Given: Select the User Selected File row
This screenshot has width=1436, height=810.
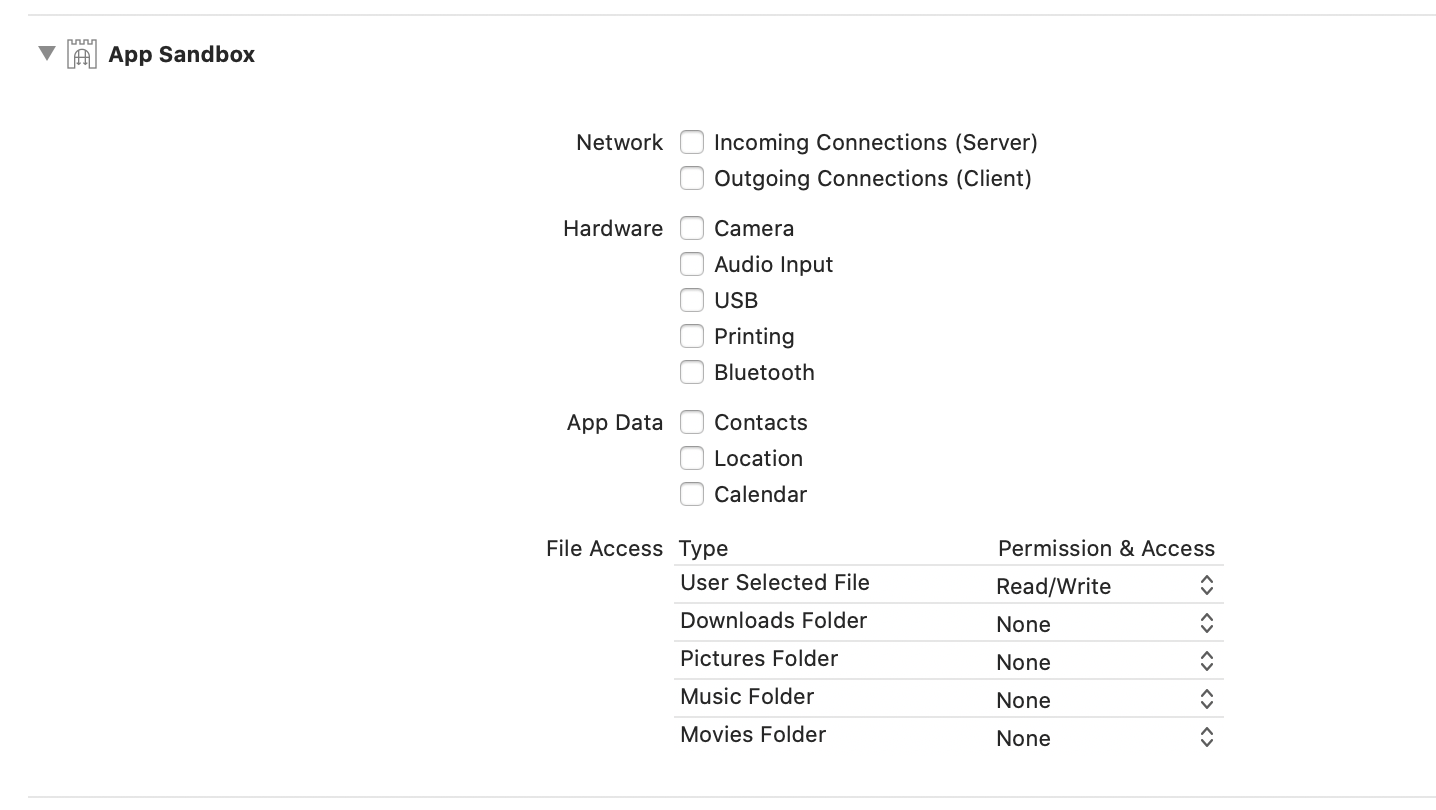Looking at the screenshot, I should pyautogui.click(x=949, y=584).
